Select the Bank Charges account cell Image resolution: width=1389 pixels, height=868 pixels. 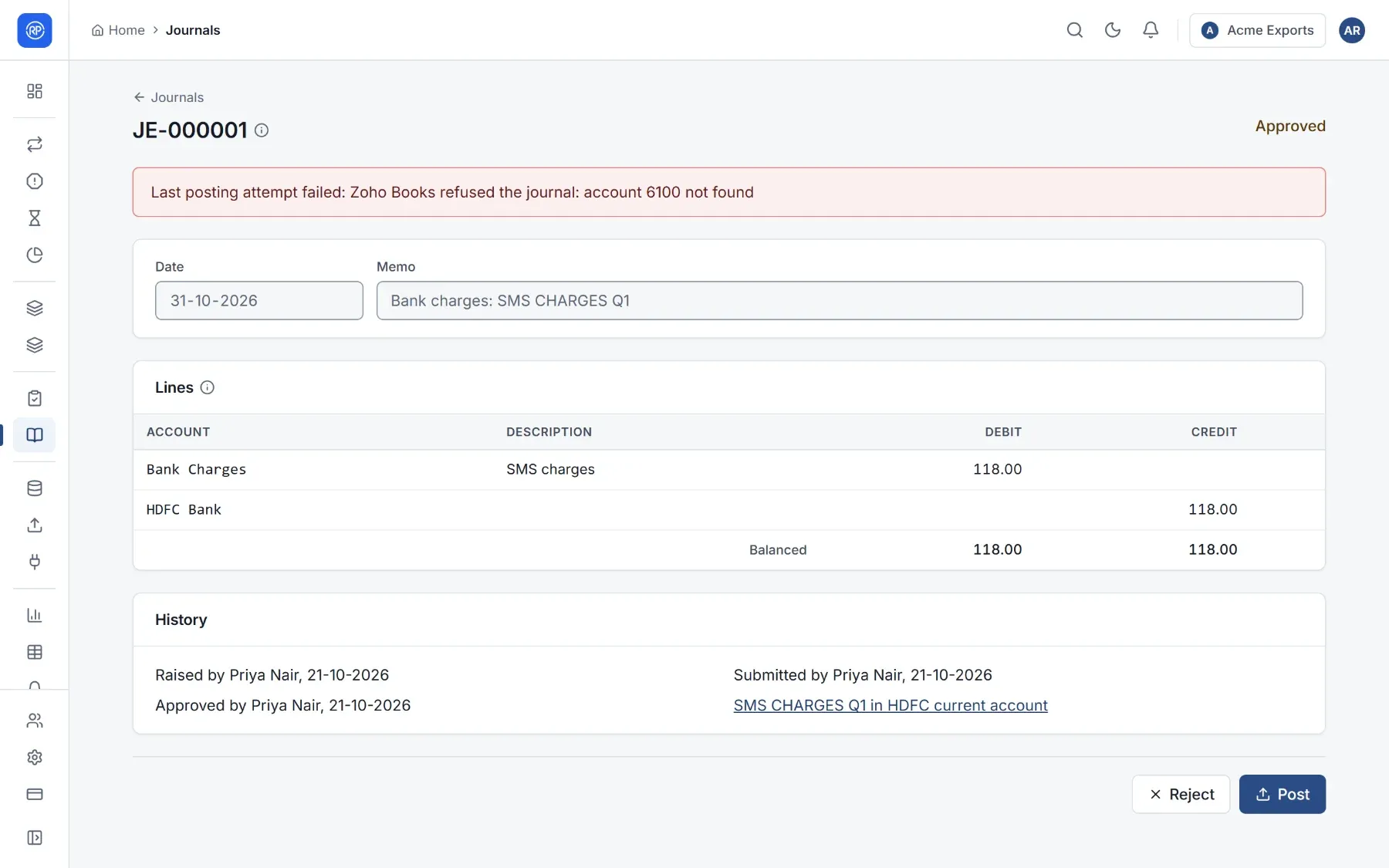(196, 469)
